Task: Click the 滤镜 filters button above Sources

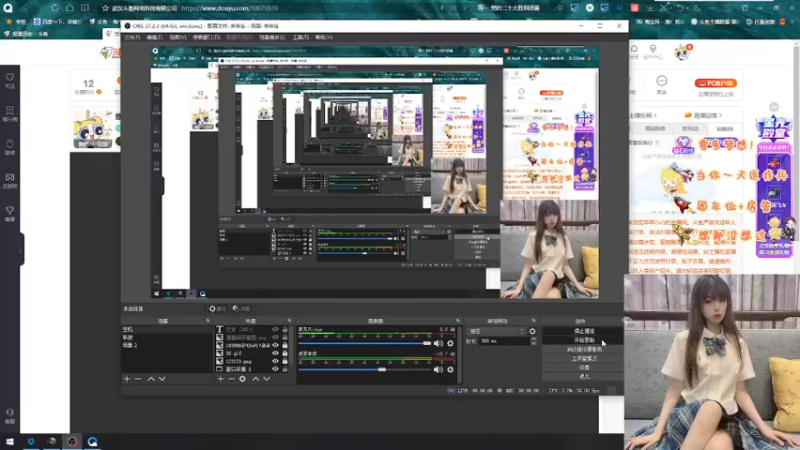Action: pyautogui.click(x=241, y=309)
